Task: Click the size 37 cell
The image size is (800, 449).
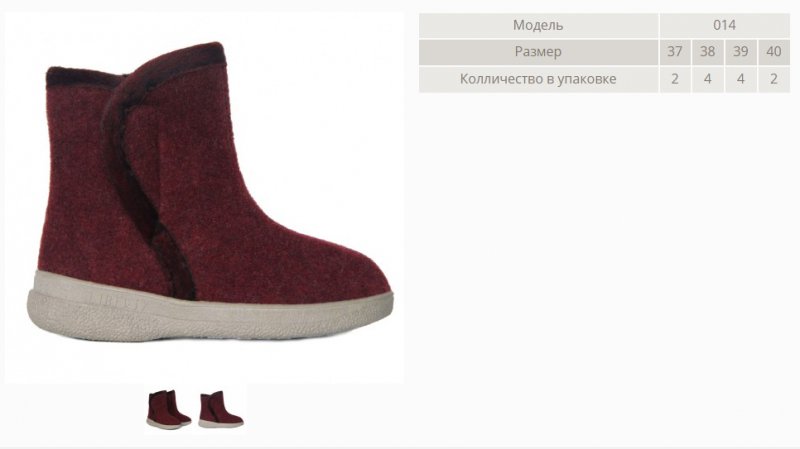Action: pos(674,52)
